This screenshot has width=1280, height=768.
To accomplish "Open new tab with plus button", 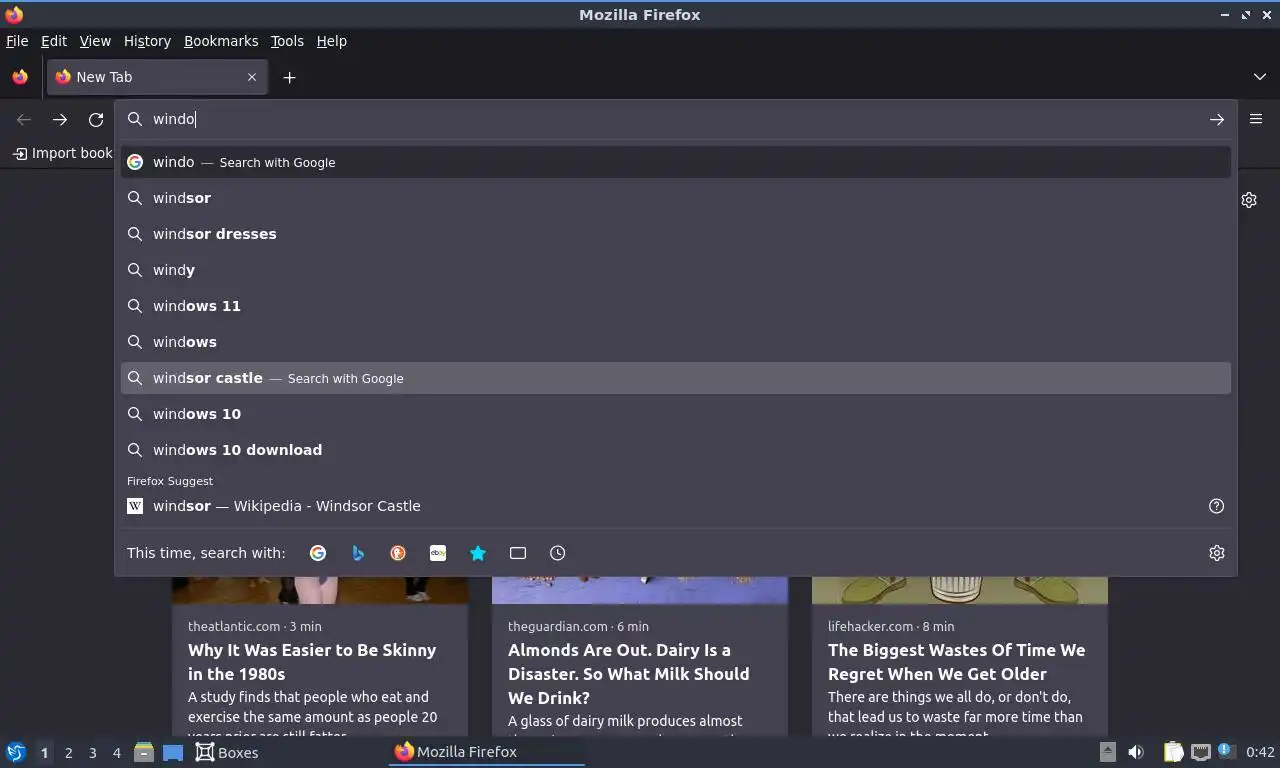I will (x=289, y=77).
